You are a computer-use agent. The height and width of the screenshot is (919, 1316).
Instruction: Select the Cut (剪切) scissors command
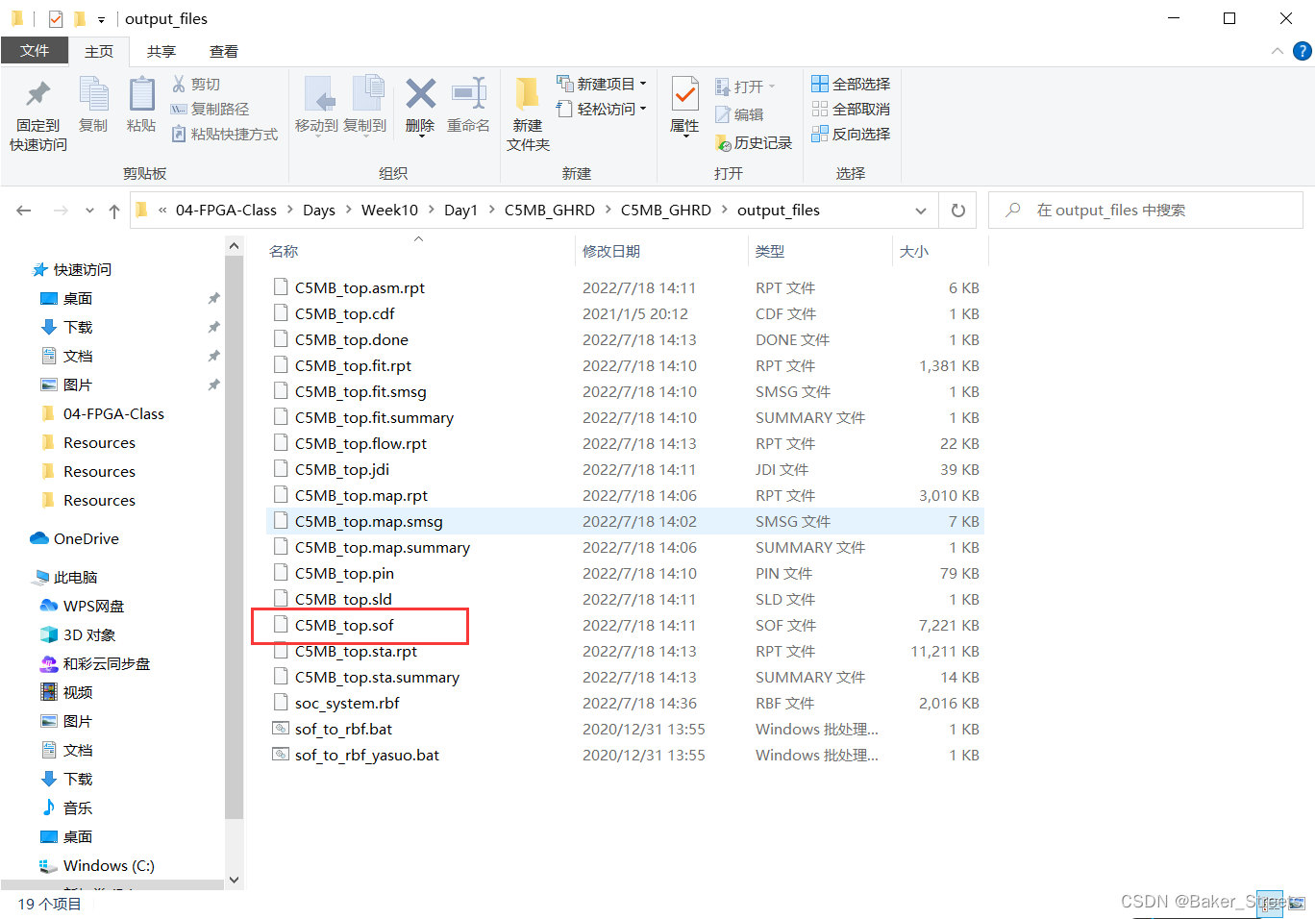tap(196, 85)
